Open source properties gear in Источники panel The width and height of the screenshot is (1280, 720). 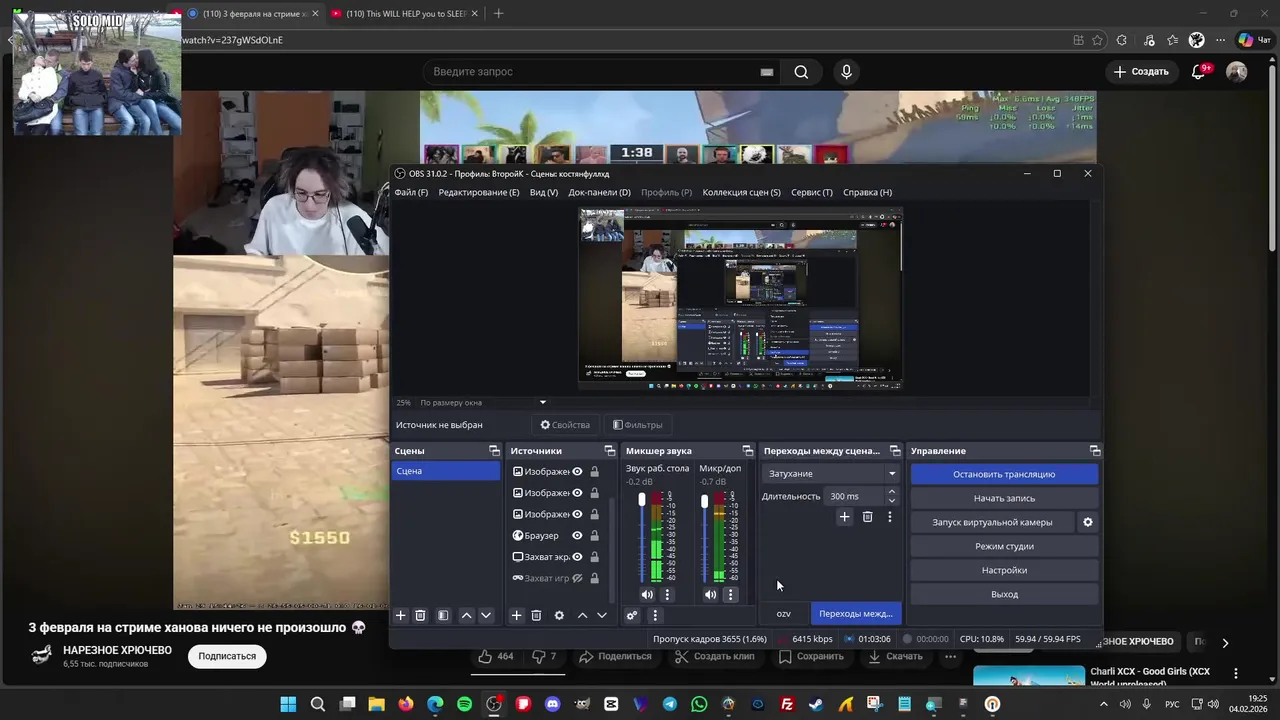tap(559, 615)
